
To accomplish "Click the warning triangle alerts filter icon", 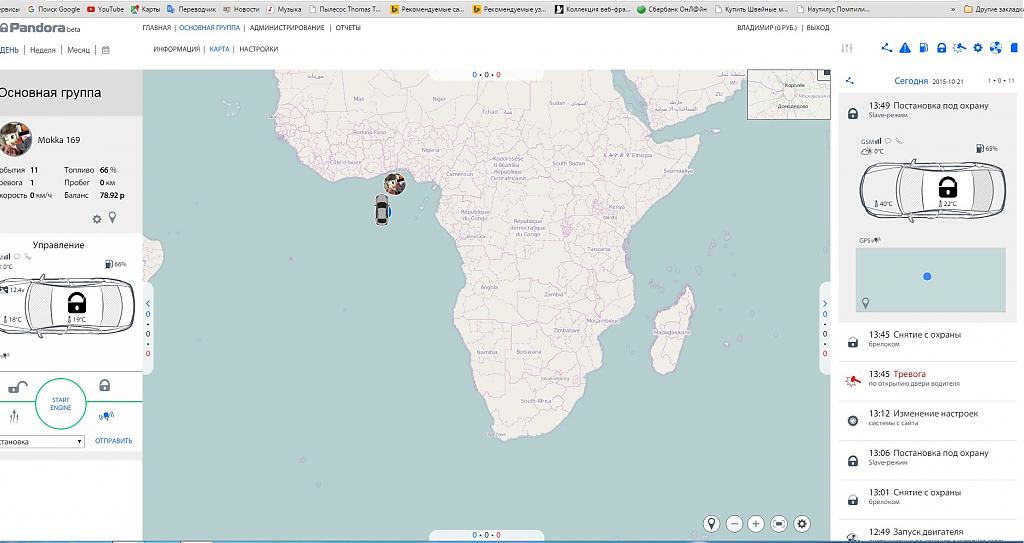I will 905,48.
